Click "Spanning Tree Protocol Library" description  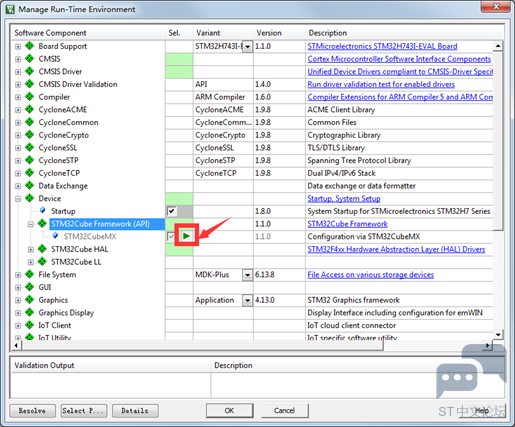(x=359, y=160)
